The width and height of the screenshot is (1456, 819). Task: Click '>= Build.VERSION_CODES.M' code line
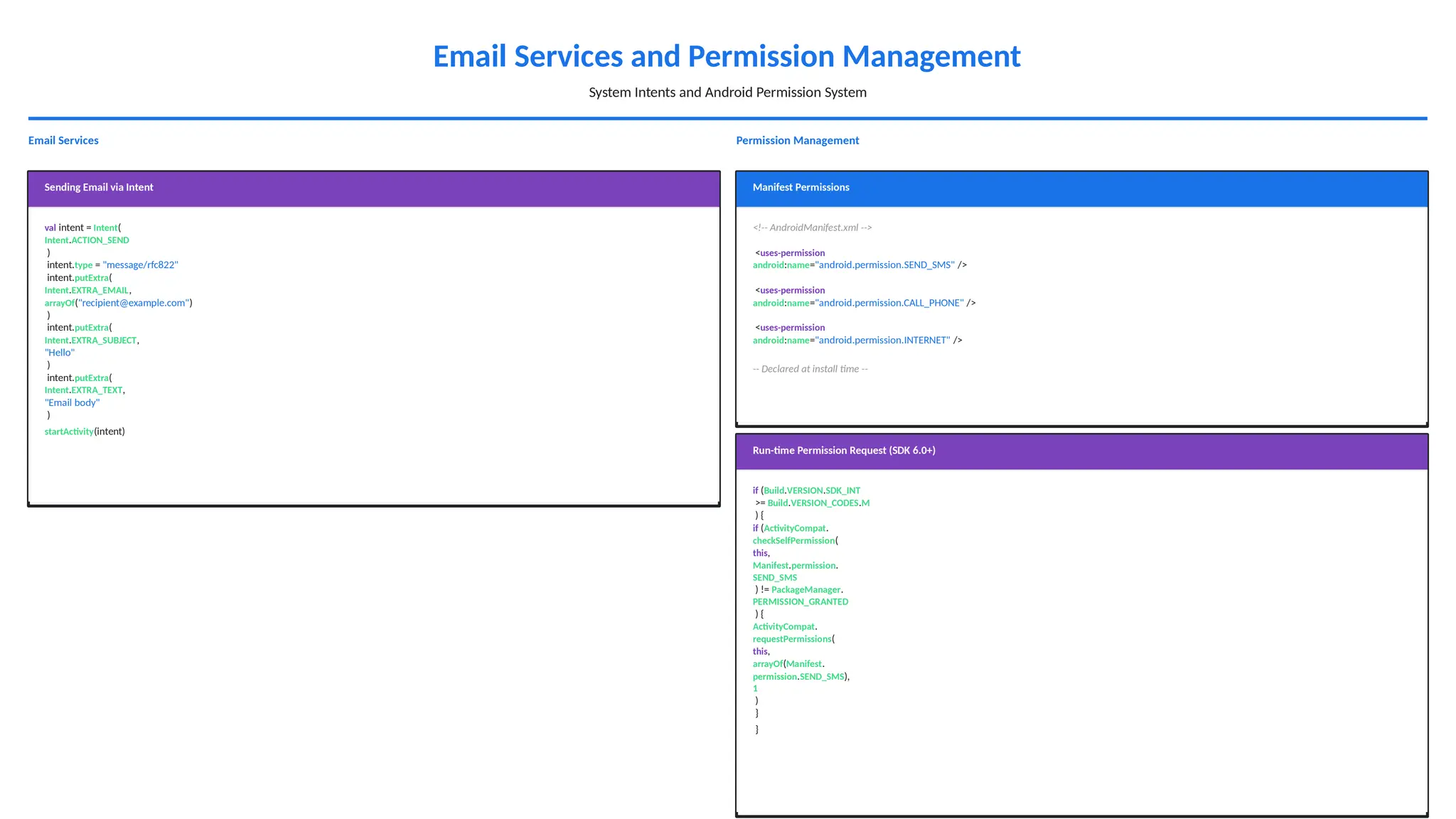click(x=813, y=503)
